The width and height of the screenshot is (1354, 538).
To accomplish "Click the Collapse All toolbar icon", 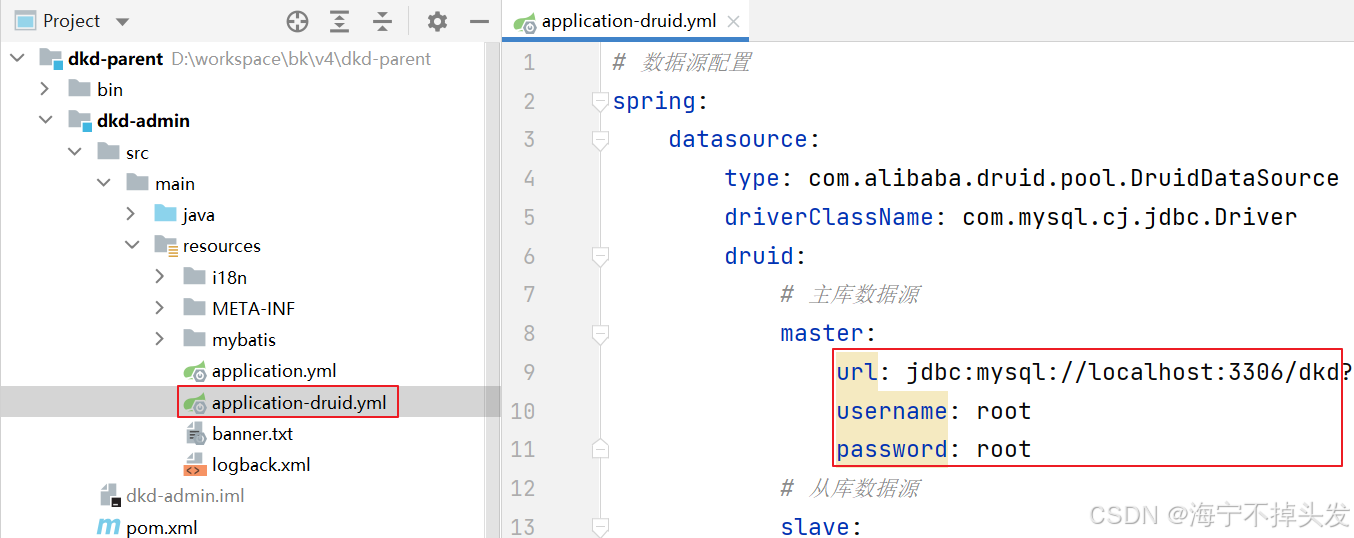I will [382, 21].
